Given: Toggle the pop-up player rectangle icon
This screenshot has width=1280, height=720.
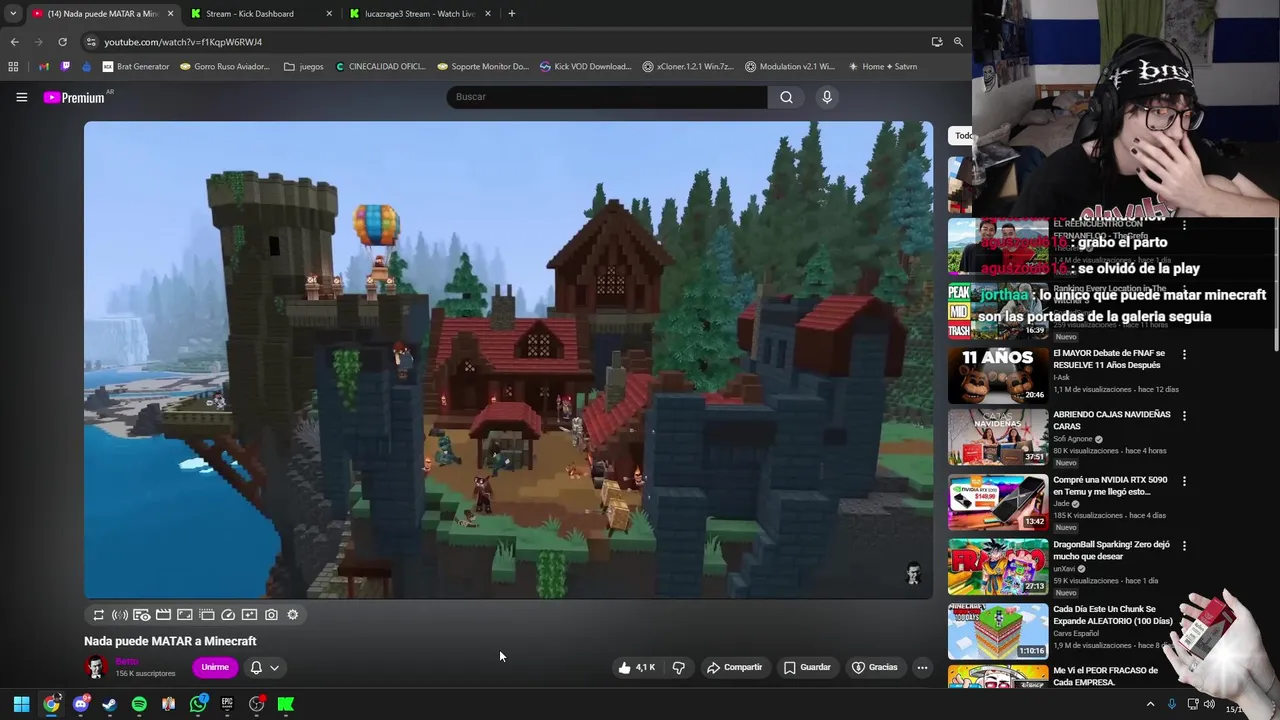Looking at the screenshot, I should pyautogui.click(x=185, y=615).
